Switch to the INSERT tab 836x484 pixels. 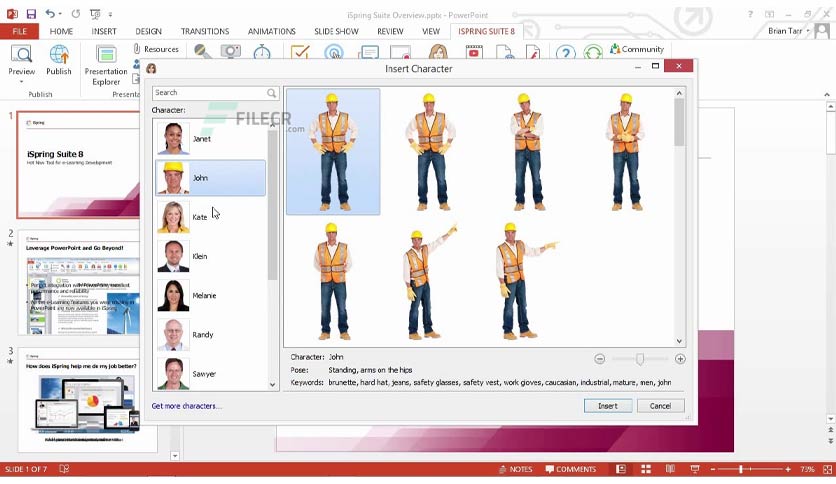(x=104, y=31)
